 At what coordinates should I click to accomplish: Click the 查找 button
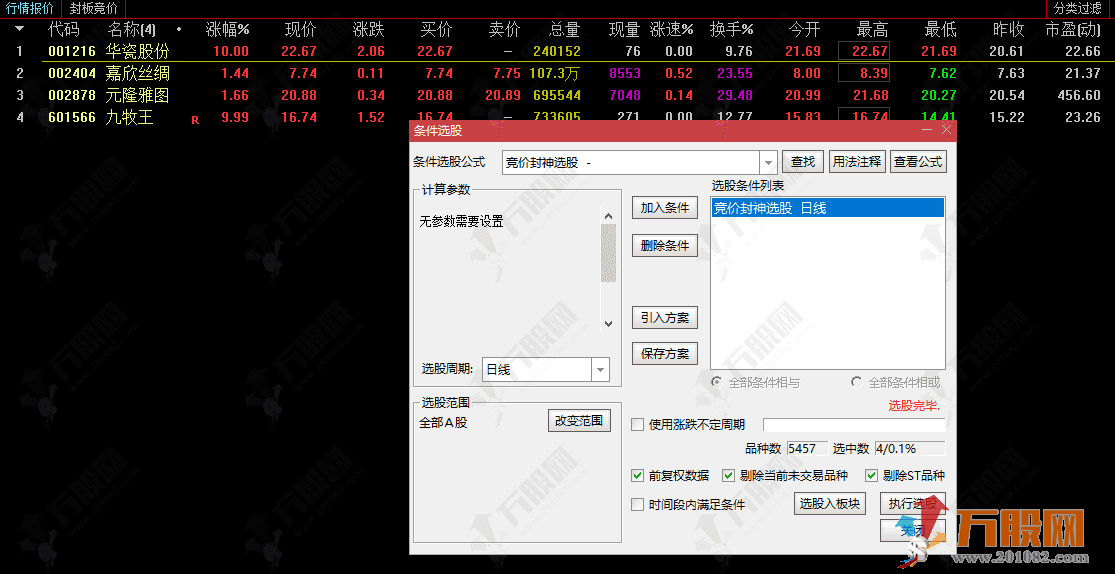click(803, 162)
